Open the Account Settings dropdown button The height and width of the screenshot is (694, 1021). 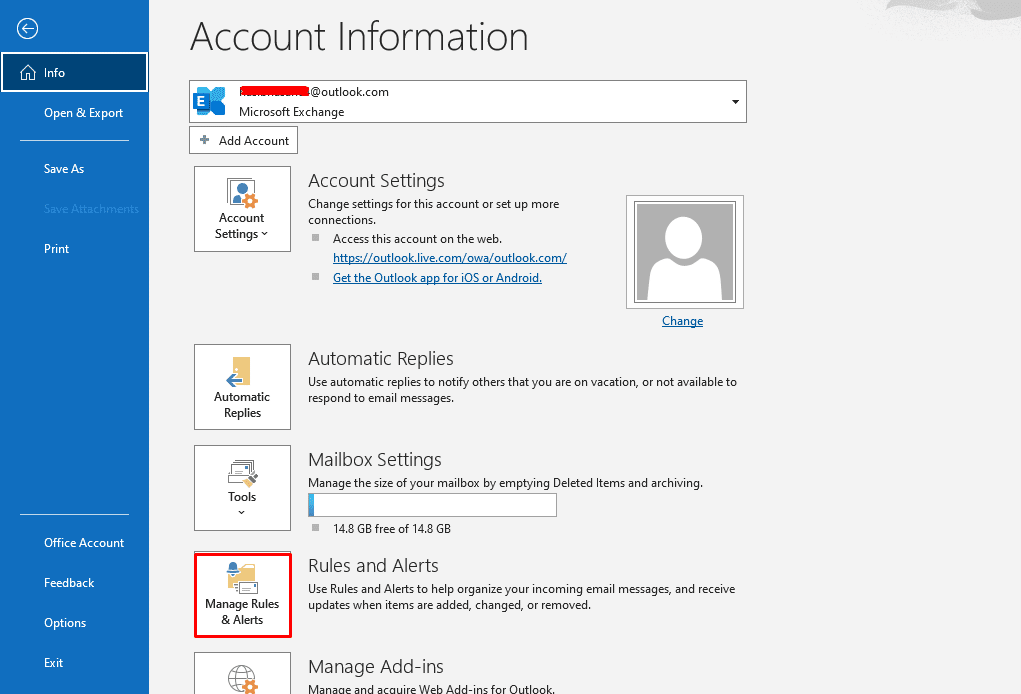click(x=242, y=209)
